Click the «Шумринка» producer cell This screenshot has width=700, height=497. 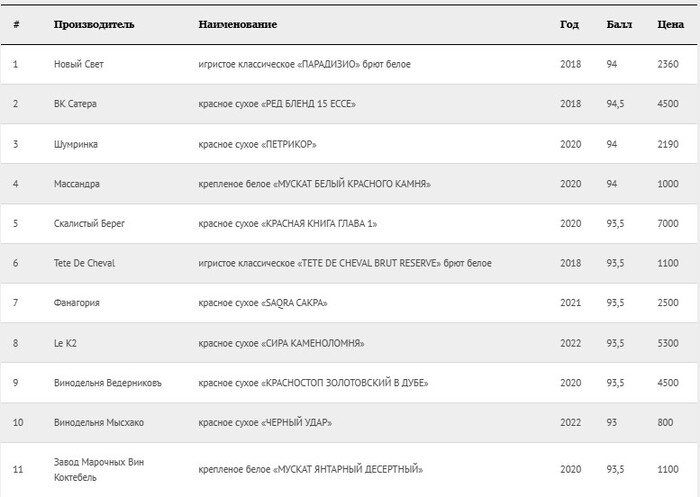pos(76,144)
